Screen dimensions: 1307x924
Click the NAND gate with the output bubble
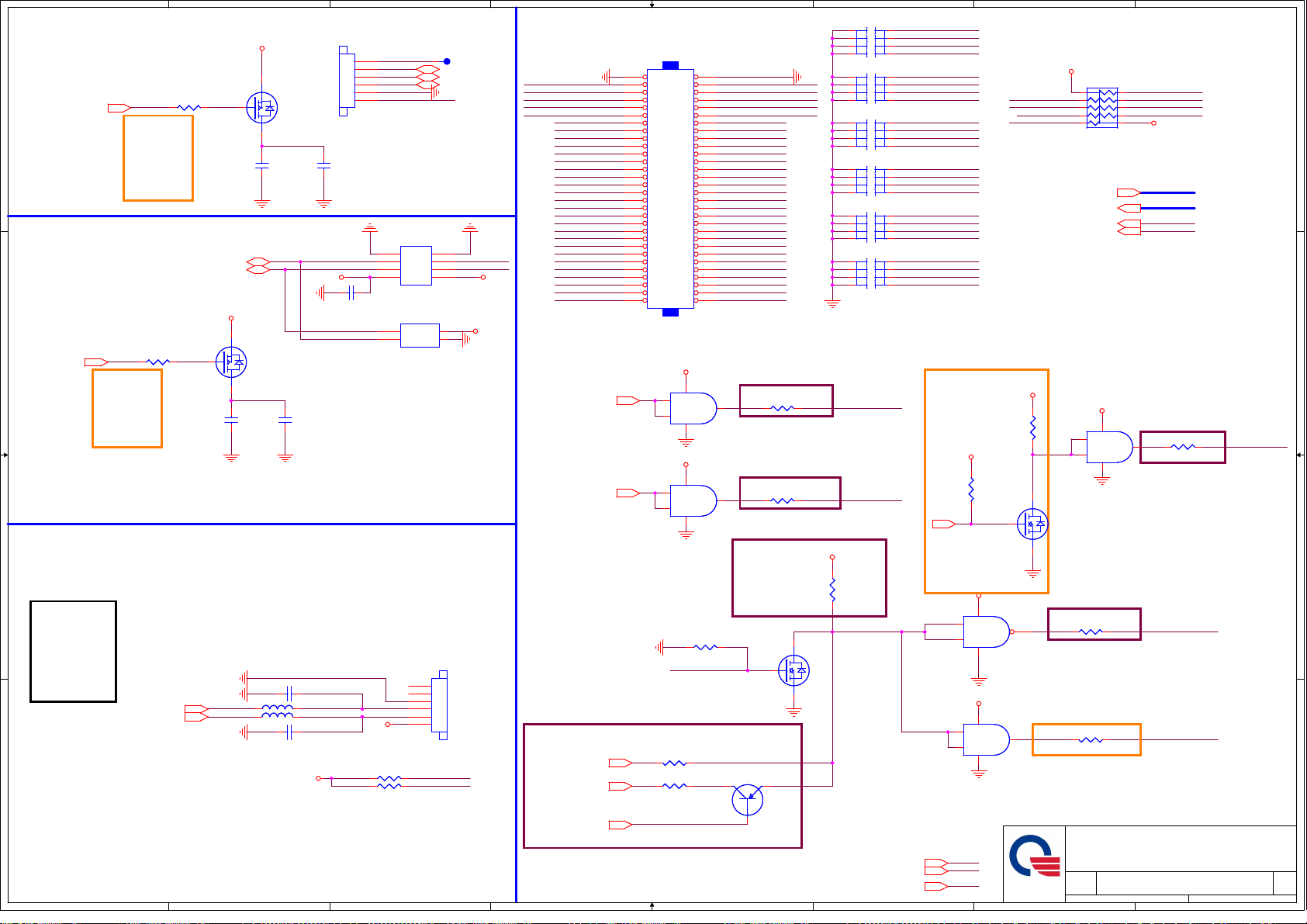(986, 632)
